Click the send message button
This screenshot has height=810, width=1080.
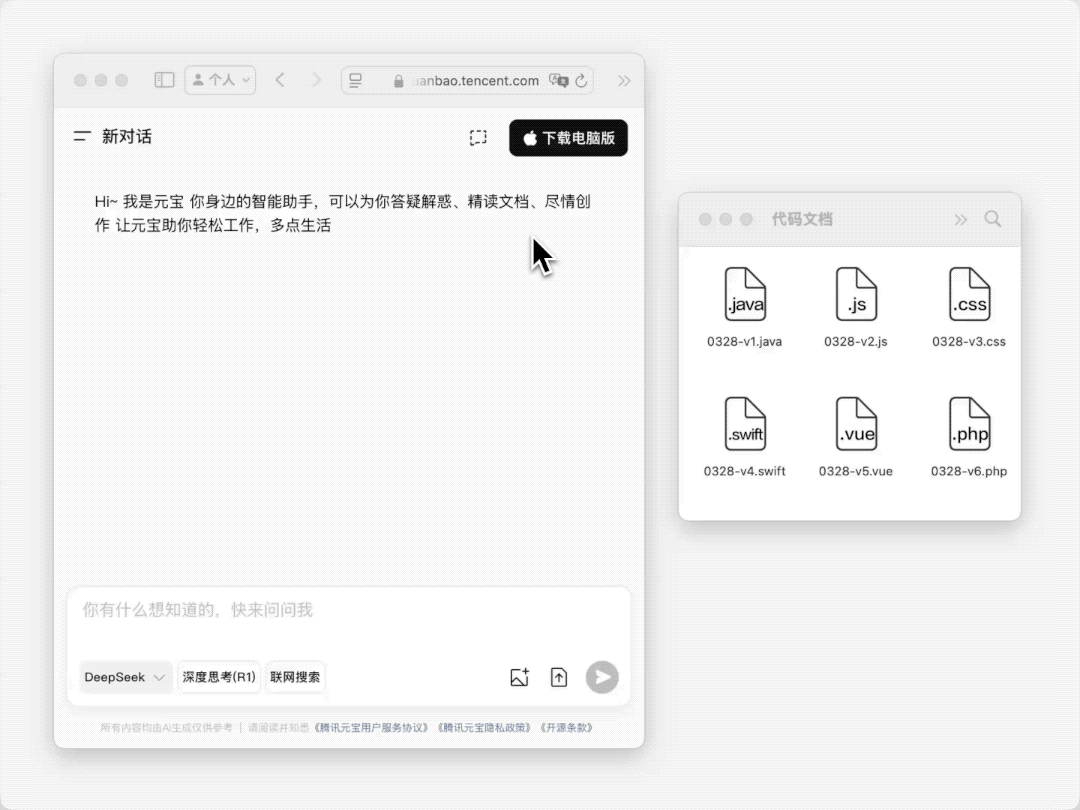pos(602,677)
